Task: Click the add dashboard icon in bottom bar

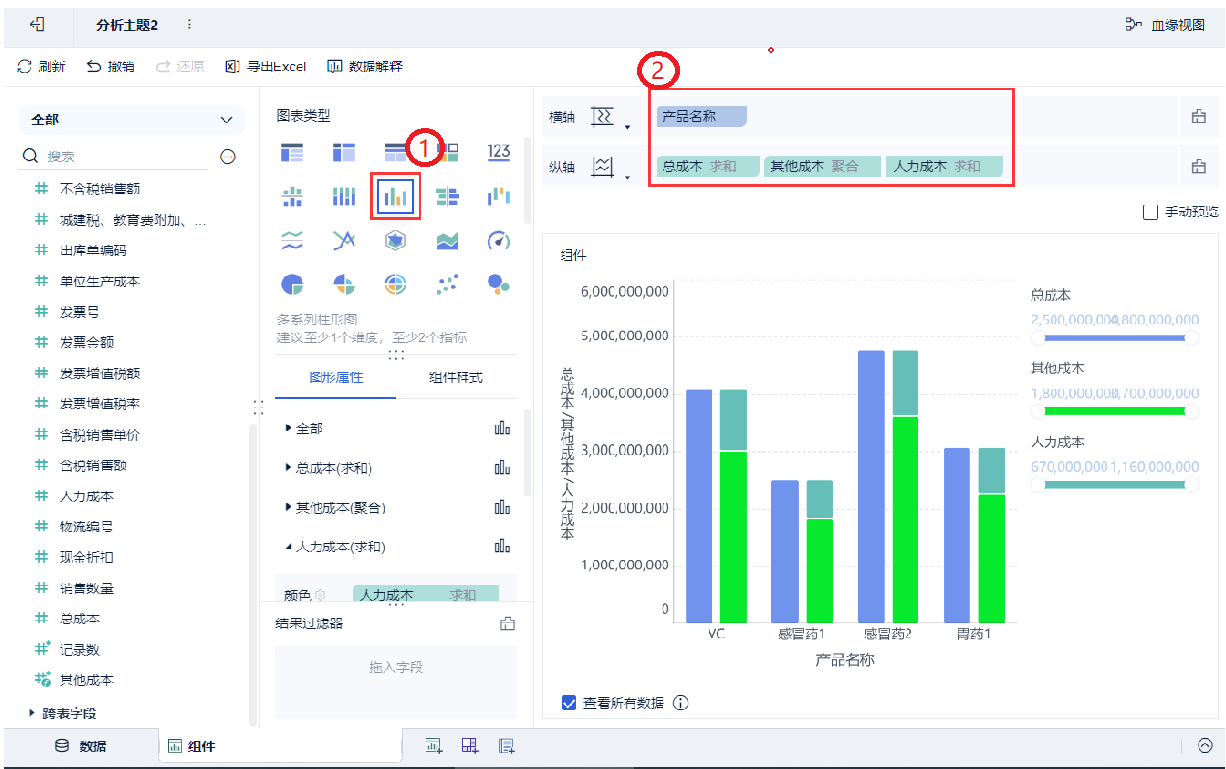Action: tap(470, 745)
